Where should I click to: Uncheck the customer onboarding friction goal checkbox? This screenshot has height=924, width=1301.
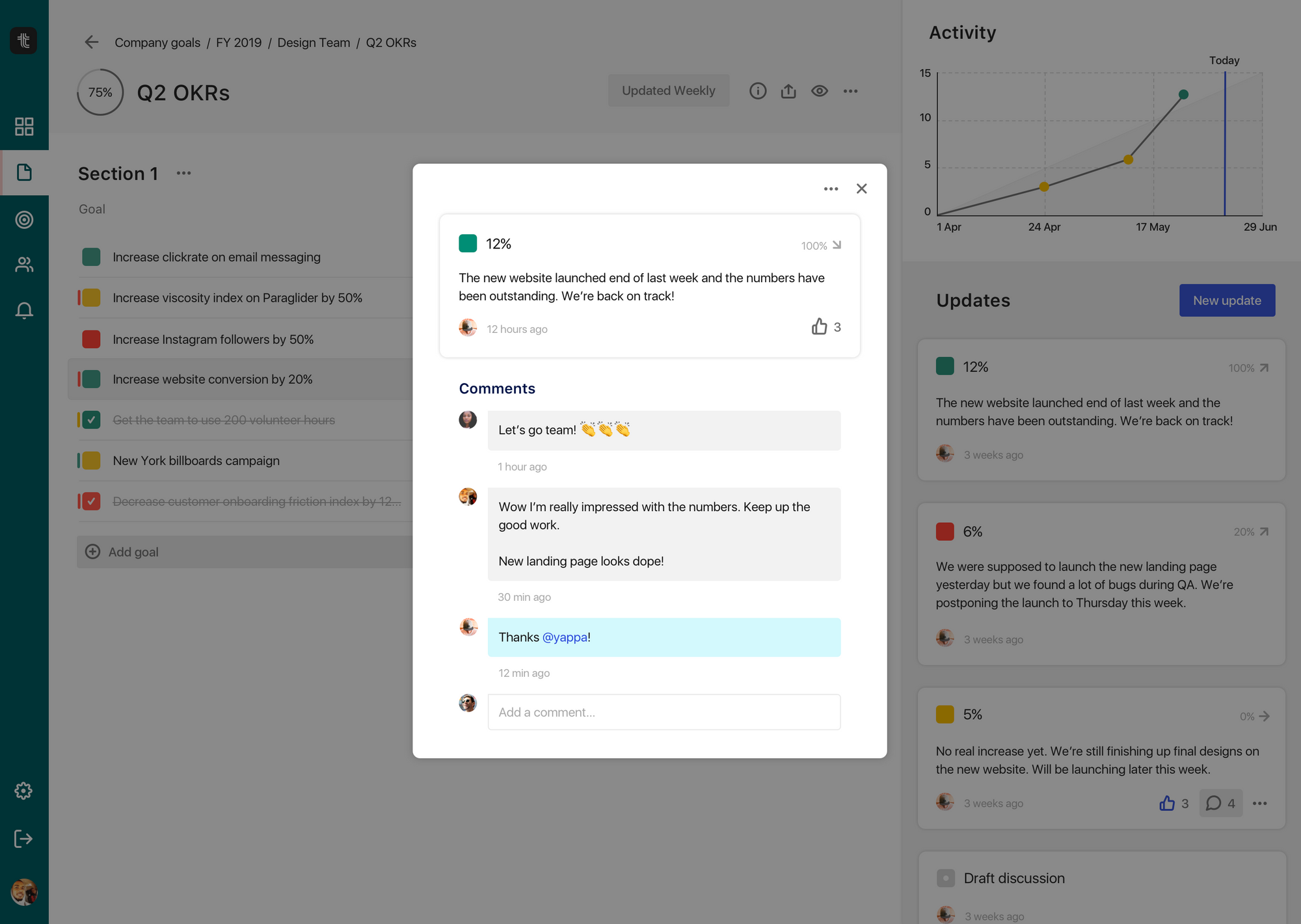[x=92, y=501]
